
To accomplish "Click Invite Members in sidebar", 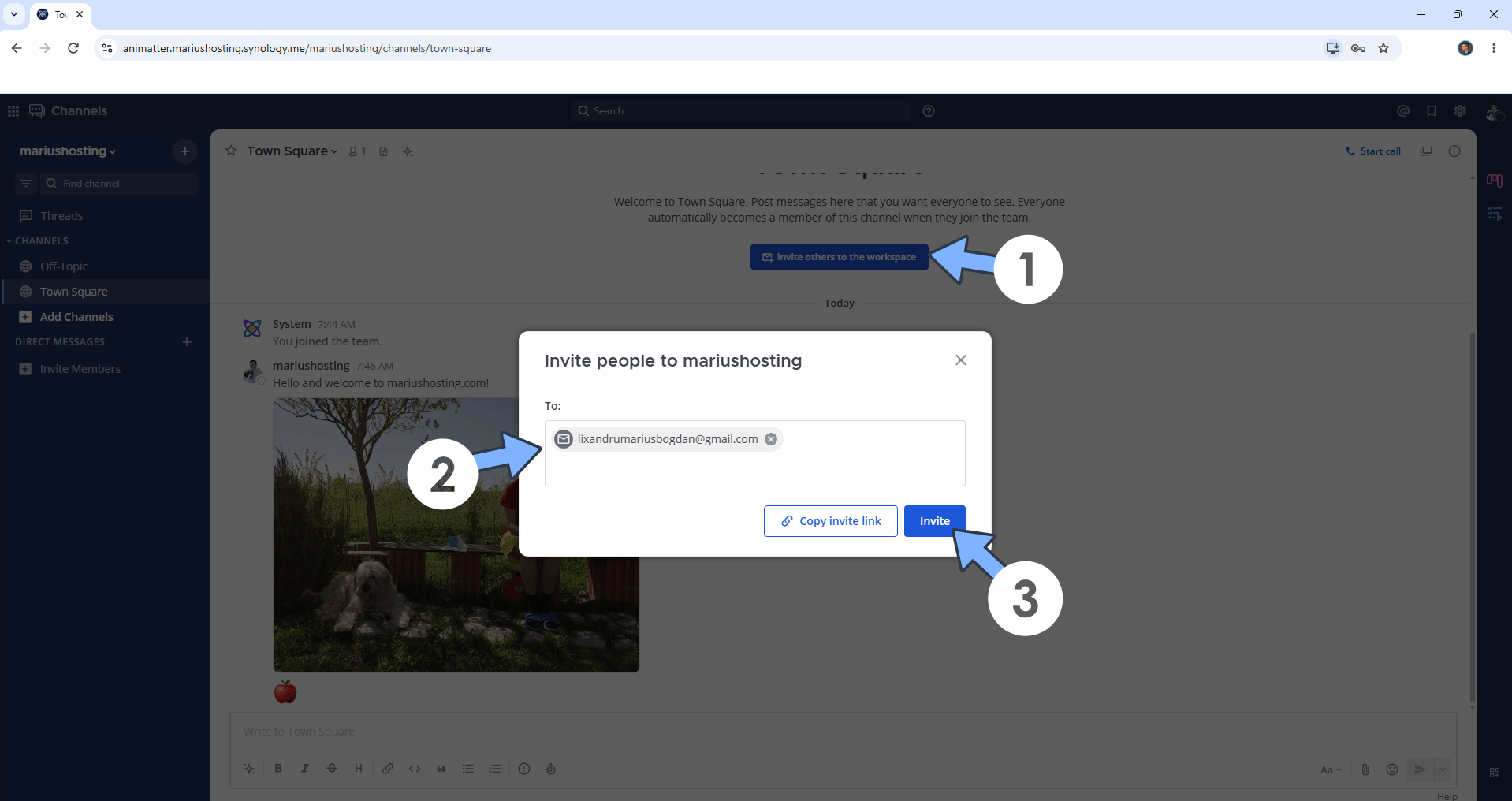I will point(106,369).
